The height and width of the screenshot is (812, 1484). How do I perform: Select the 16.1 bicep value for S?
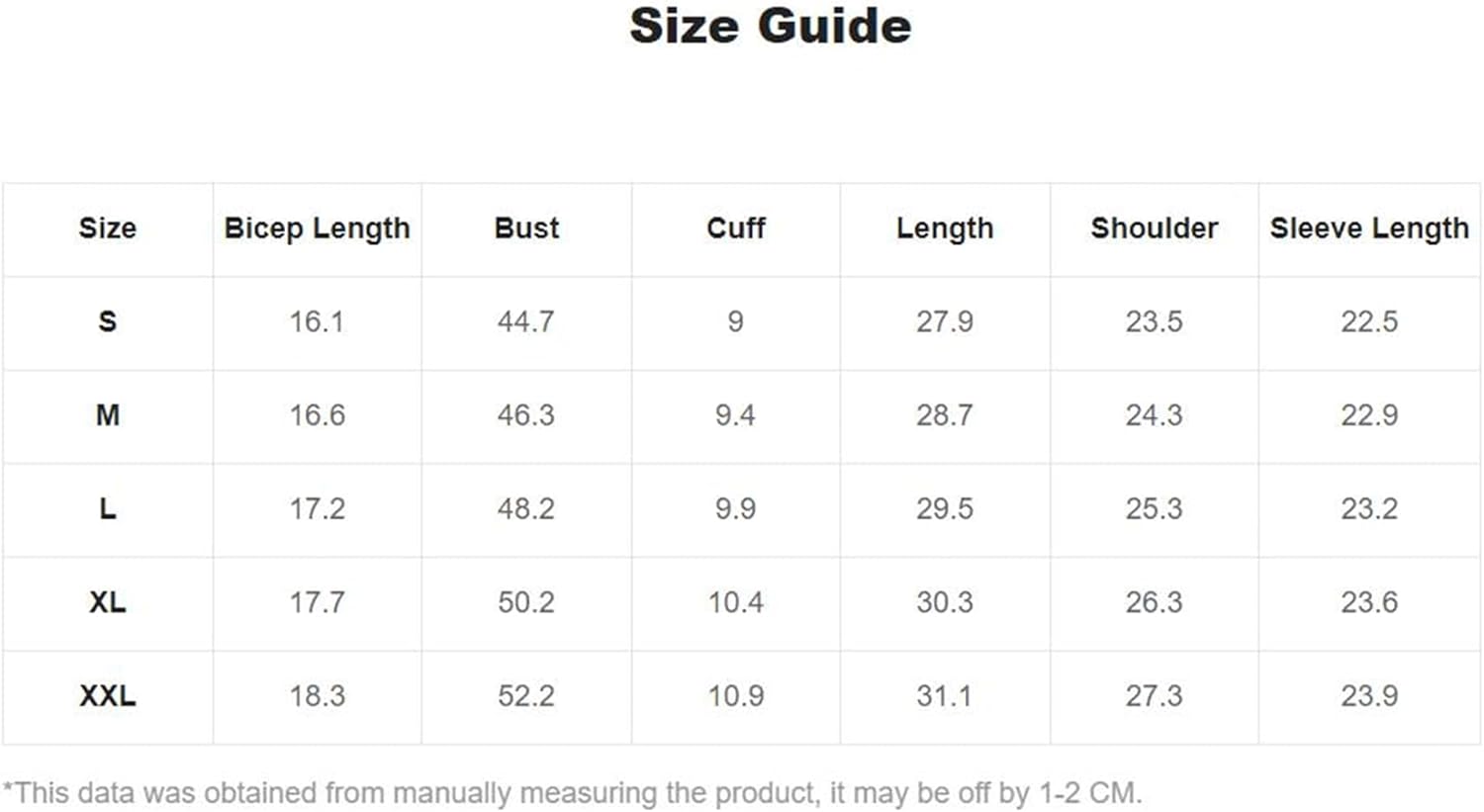(317, 321)
